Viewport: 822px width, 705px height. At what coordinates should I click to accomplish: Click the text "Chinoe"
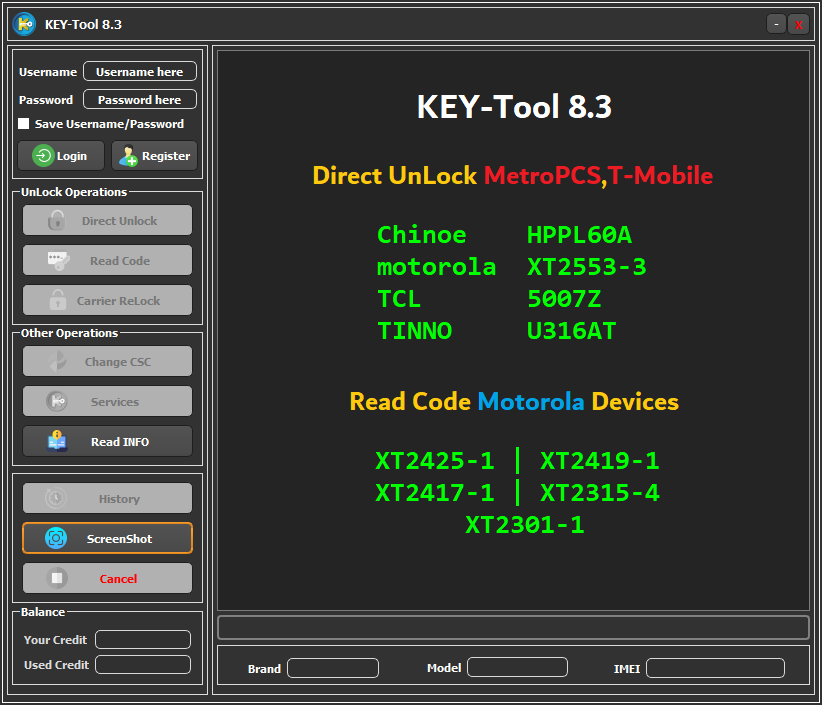point(421,235)
